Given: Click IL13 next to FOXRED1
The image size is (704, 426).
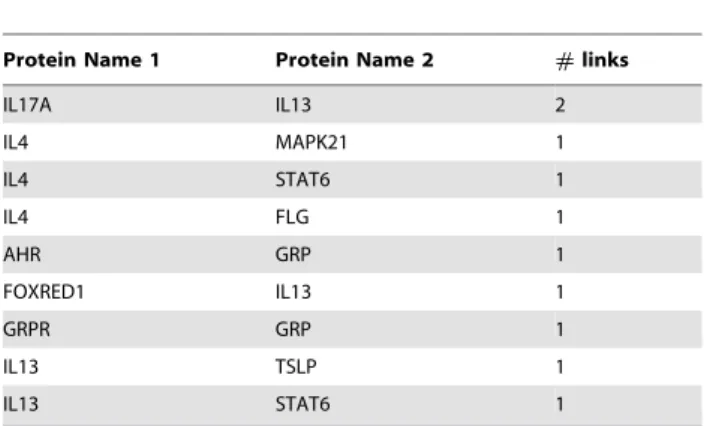Looking at the screenshot, I should [293, 292].
